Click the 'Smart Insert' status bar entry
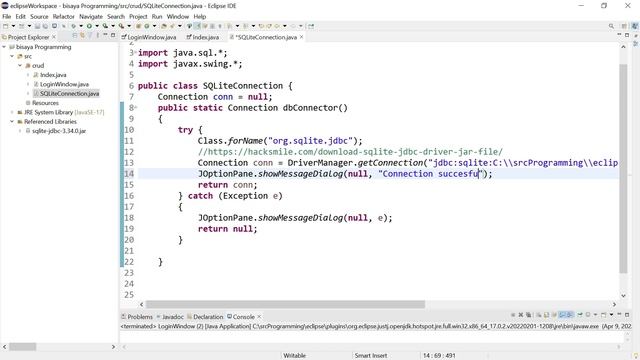The image size is (640, 360). [x=371, y=356]
